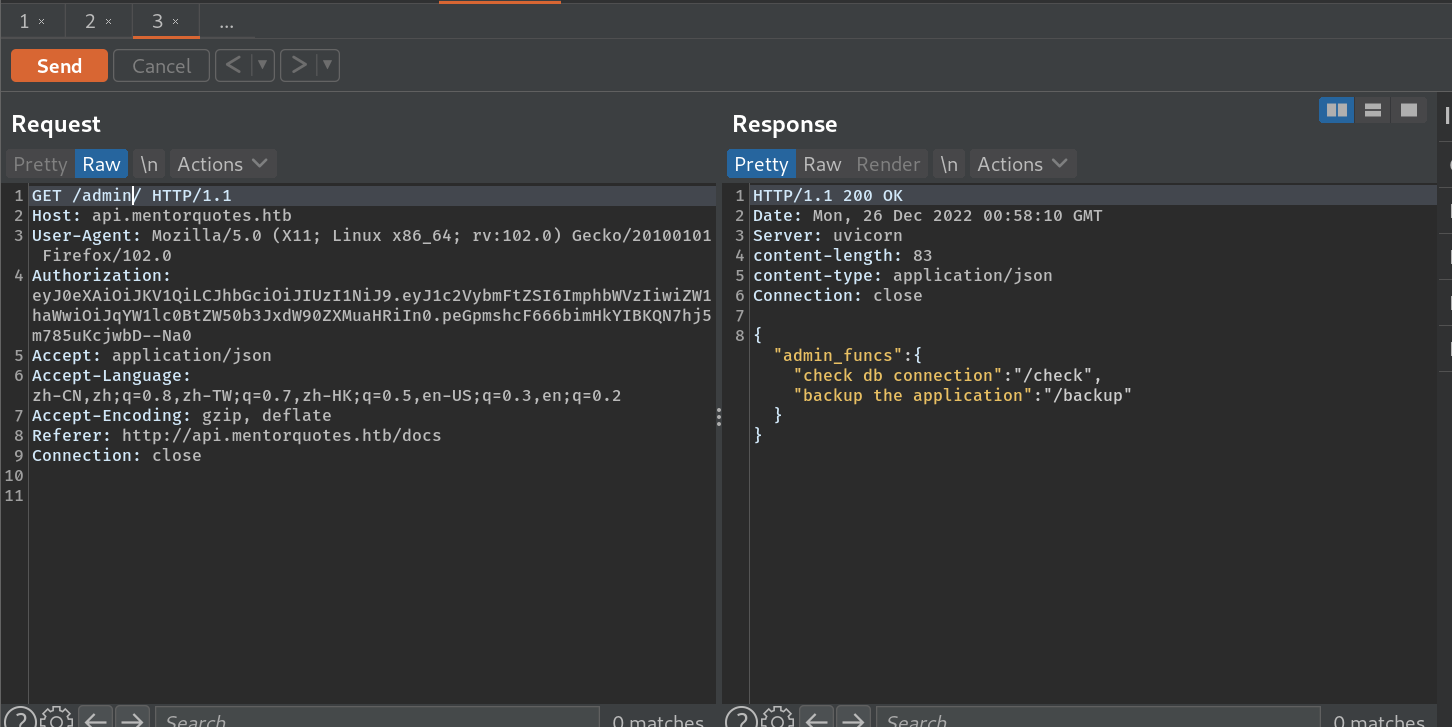Screen dimensions: 1452x727
Task: Click the "Accept-Encoding: gzip, deflate" line
Action: click(x=181, y=415)
